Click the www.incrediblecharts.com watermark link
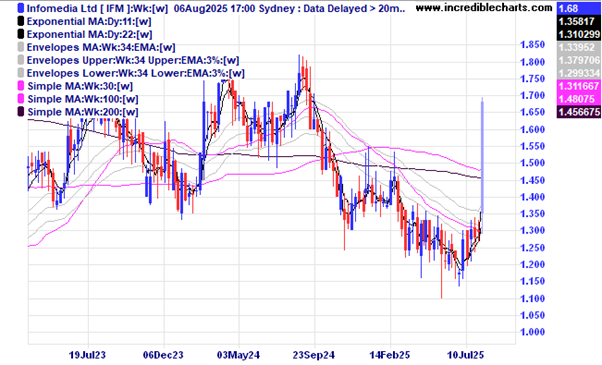This screenshot has width=602, height=365. (x=484, y=7)
